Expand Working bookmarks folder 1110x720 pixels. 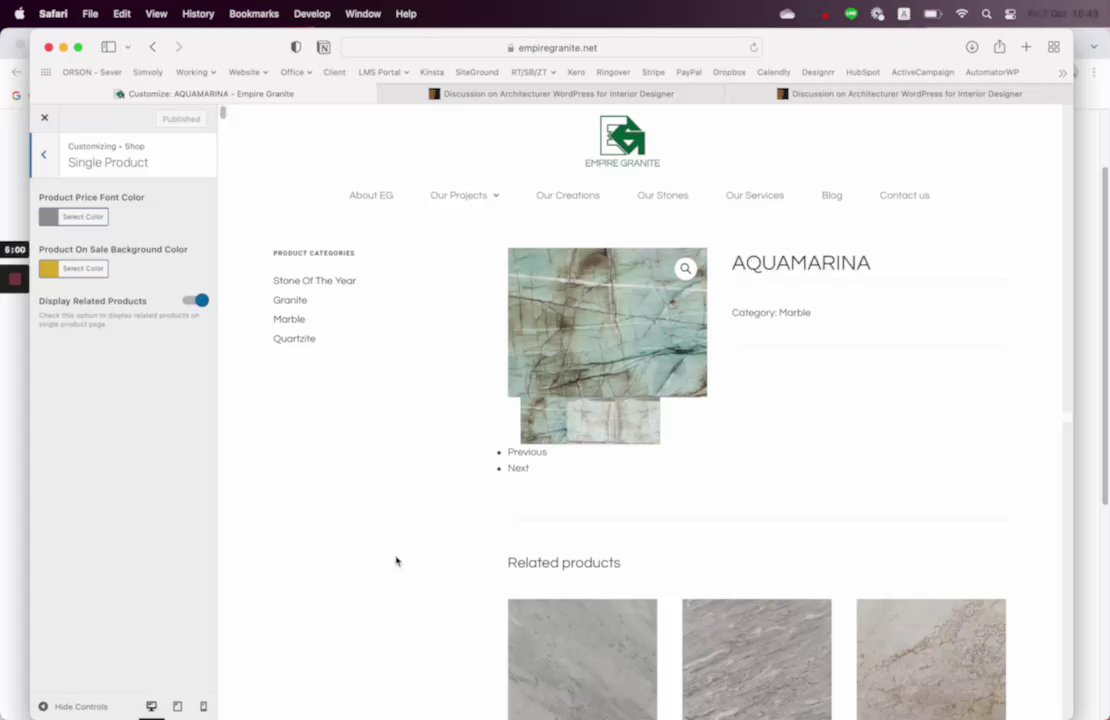(196, 72)
